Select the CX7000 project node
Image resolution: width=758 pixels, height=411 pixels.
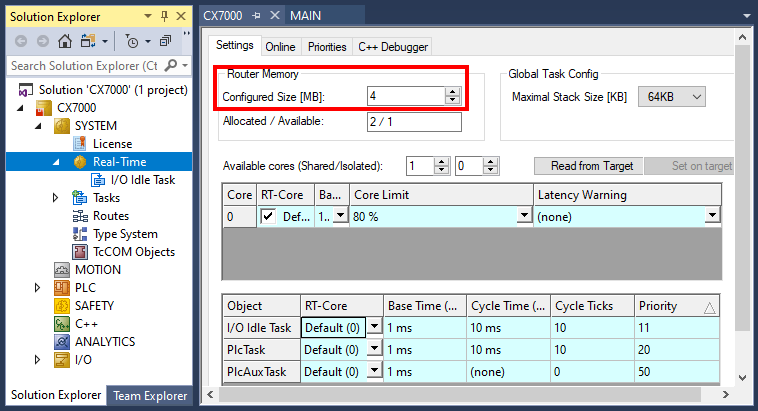click(x=76, y=108)
